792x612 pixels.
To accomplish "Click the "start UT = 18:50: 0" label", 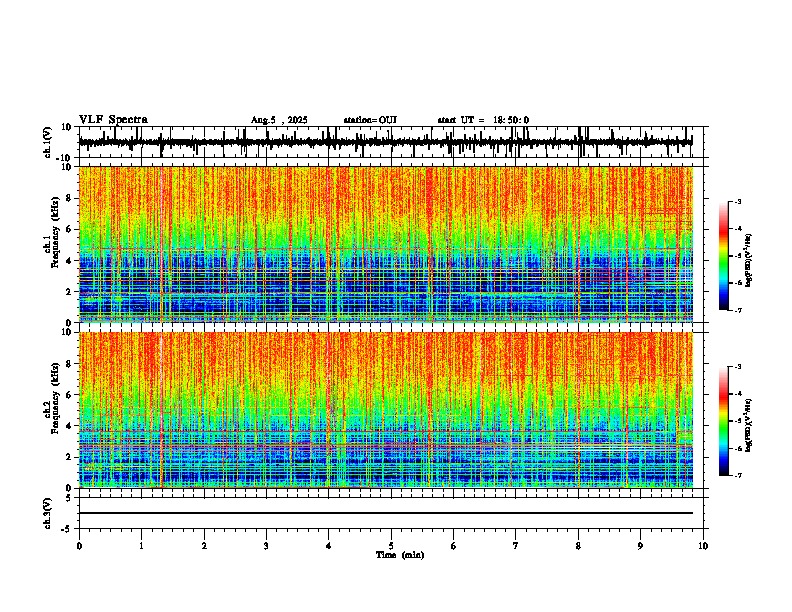I will pyautogui.click(x=483, y=120).
